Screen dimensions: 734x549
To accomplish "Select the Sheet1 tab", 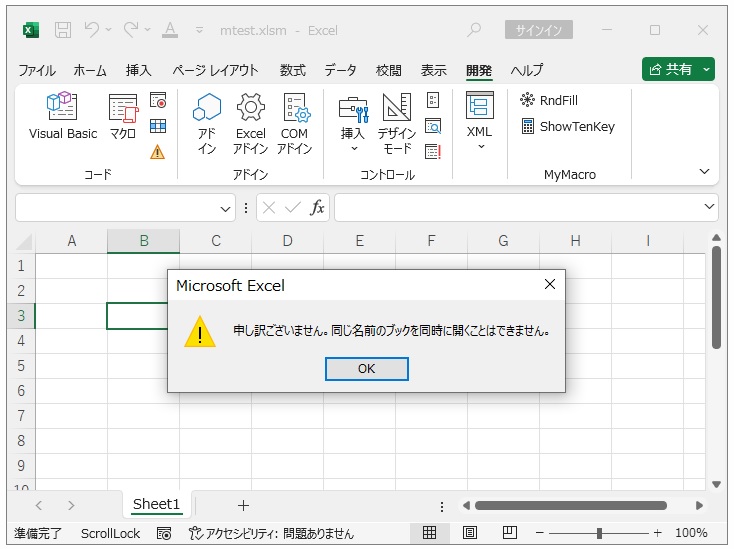I will (156, 504).
